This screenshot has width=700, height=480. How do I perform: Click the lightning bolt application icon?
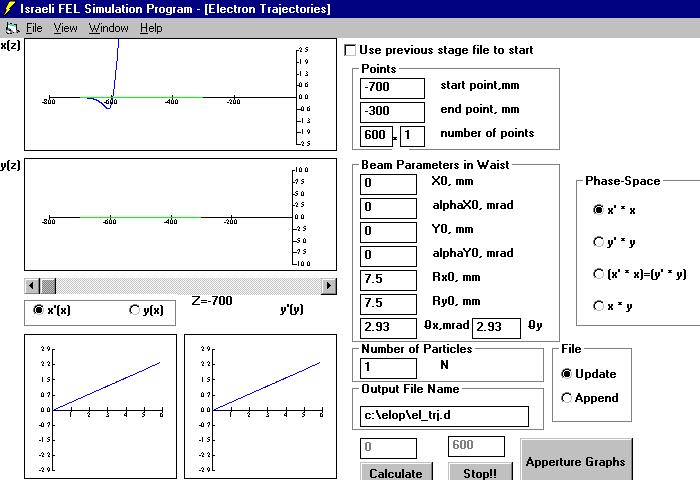coord(8,8)
